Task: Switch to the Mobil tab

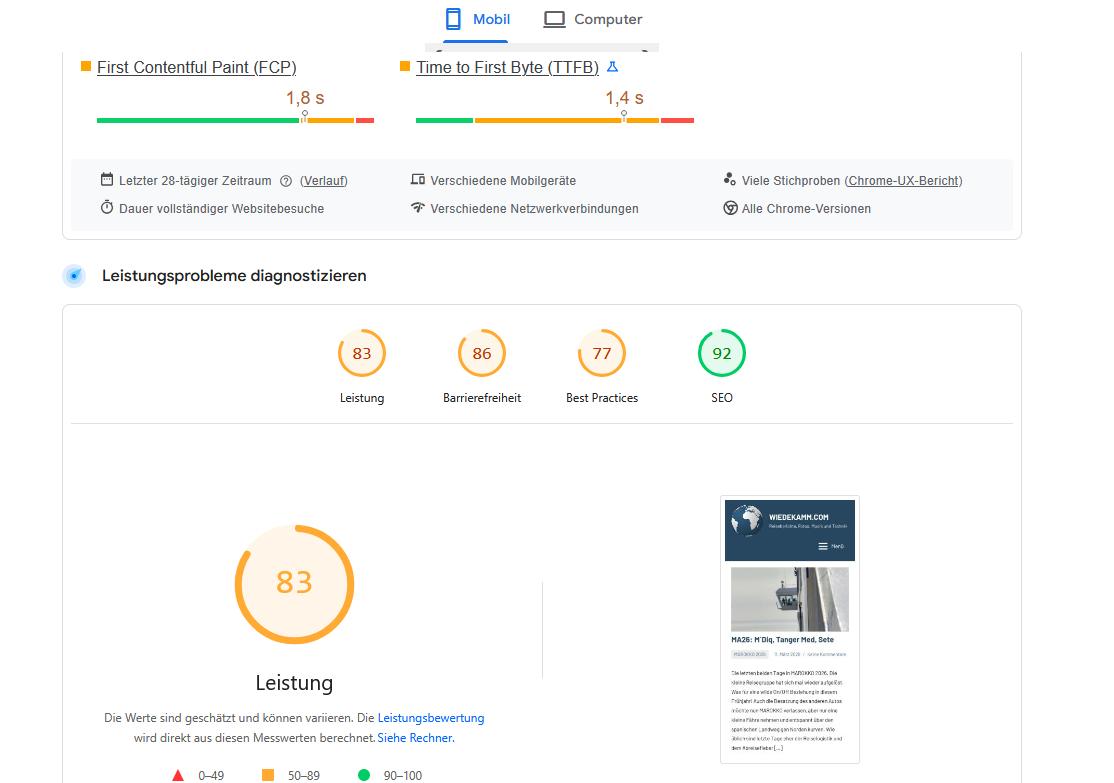Action: (477, 19)
